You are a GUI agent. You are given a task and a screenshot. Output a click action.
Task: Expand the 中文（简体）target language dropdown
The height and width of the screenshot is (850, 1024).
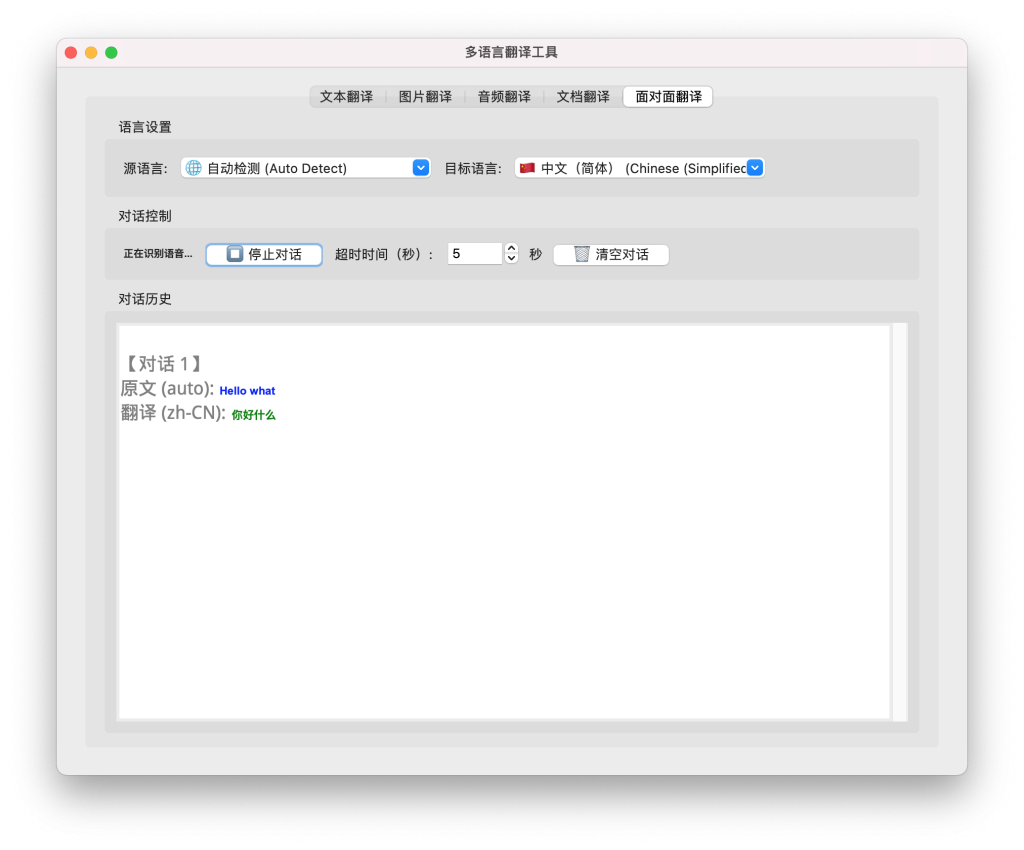click(755, 168)
